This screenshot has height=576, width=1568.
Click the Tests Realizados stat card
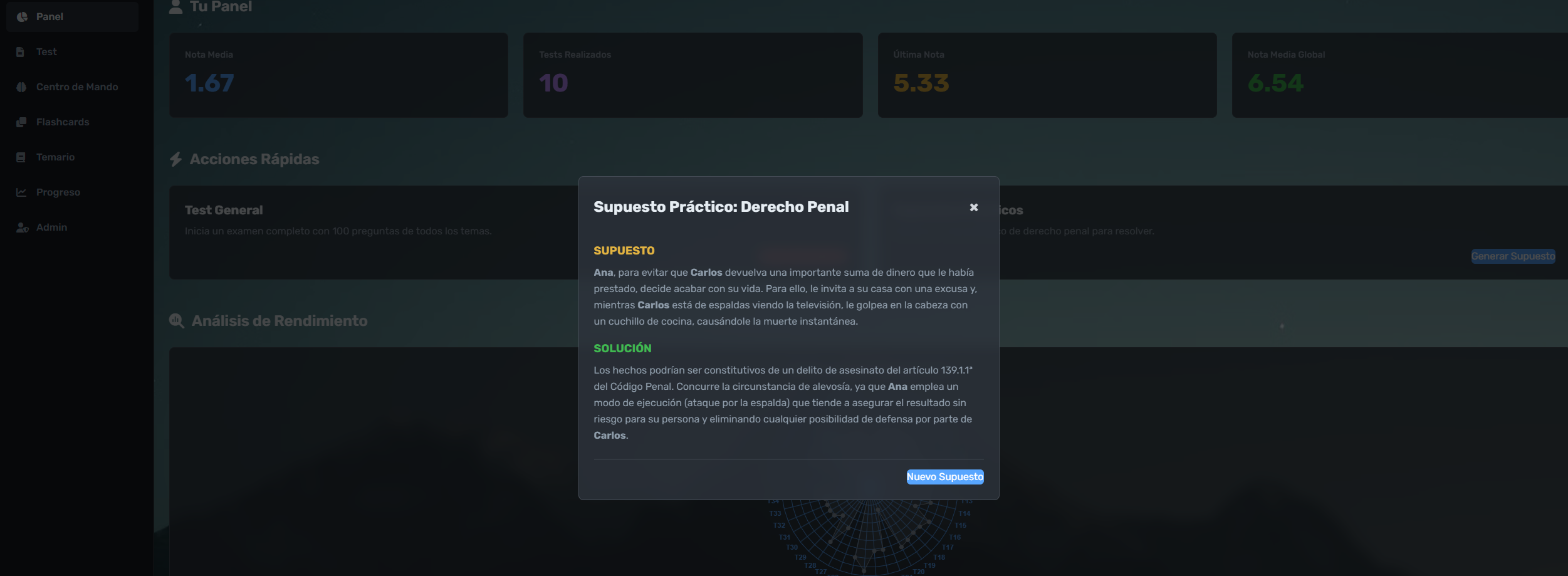tap(693, 75)
